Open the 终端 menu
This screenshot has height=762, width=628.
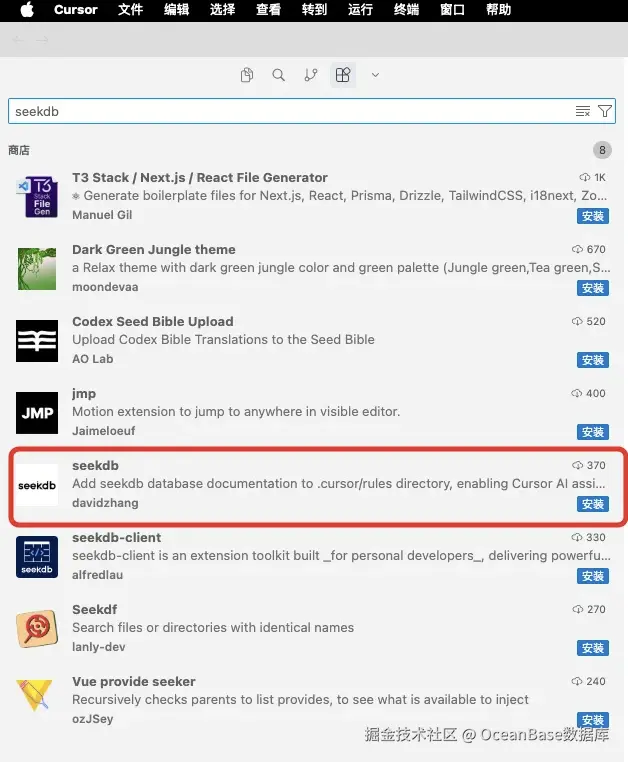tap(406, 10)
